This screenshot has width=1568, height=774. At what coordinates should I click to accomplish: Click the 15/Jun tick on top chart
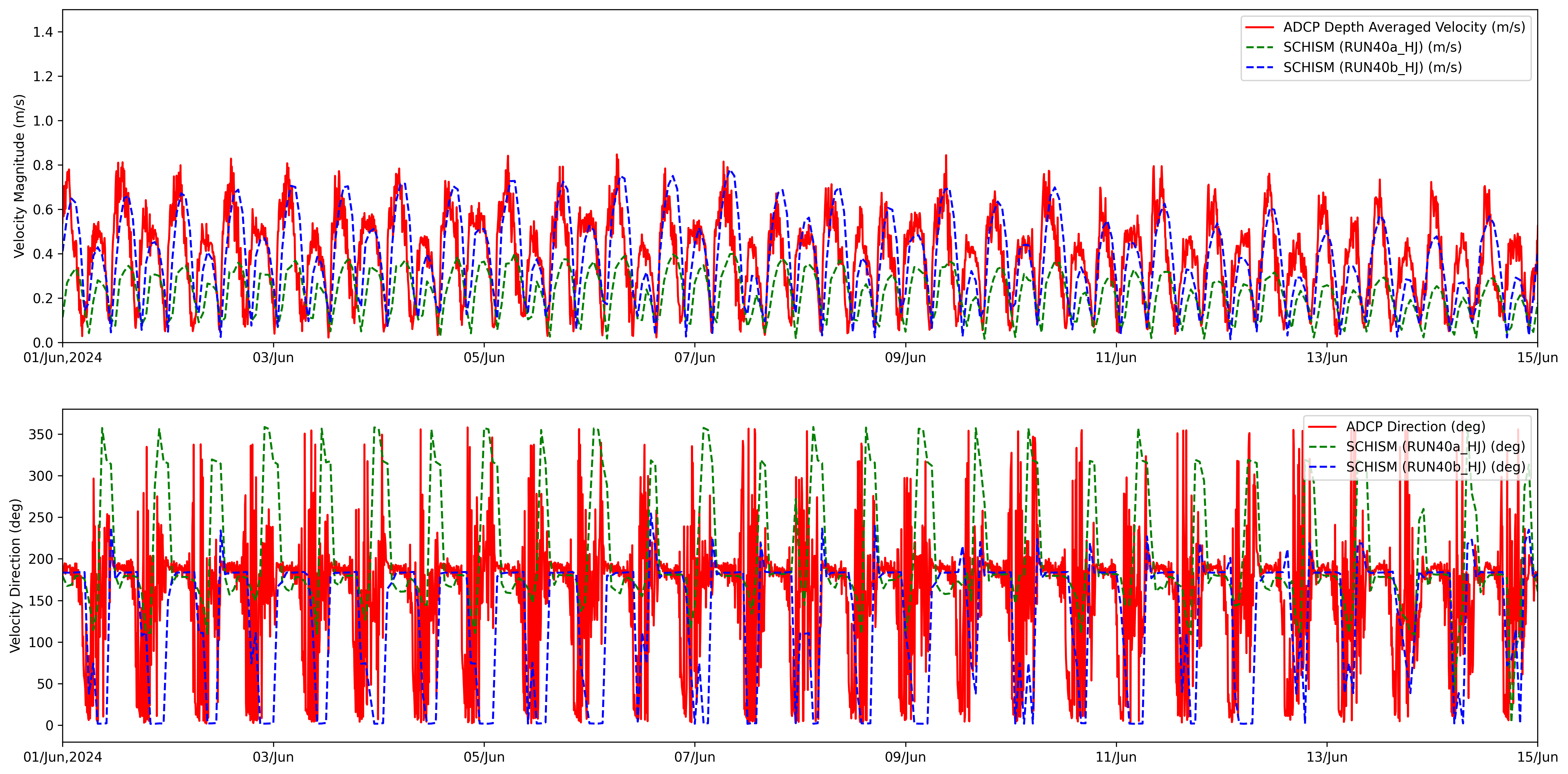click(1537, 358)
